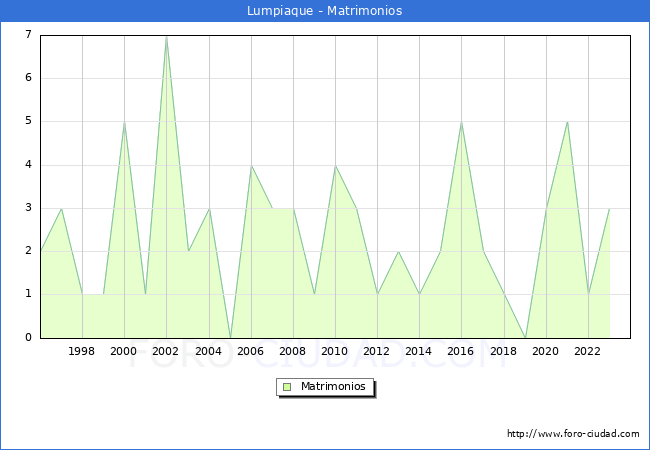Select the 2006 x-axis label
This screenshot has height=450, width=650.
pos(250,351)
